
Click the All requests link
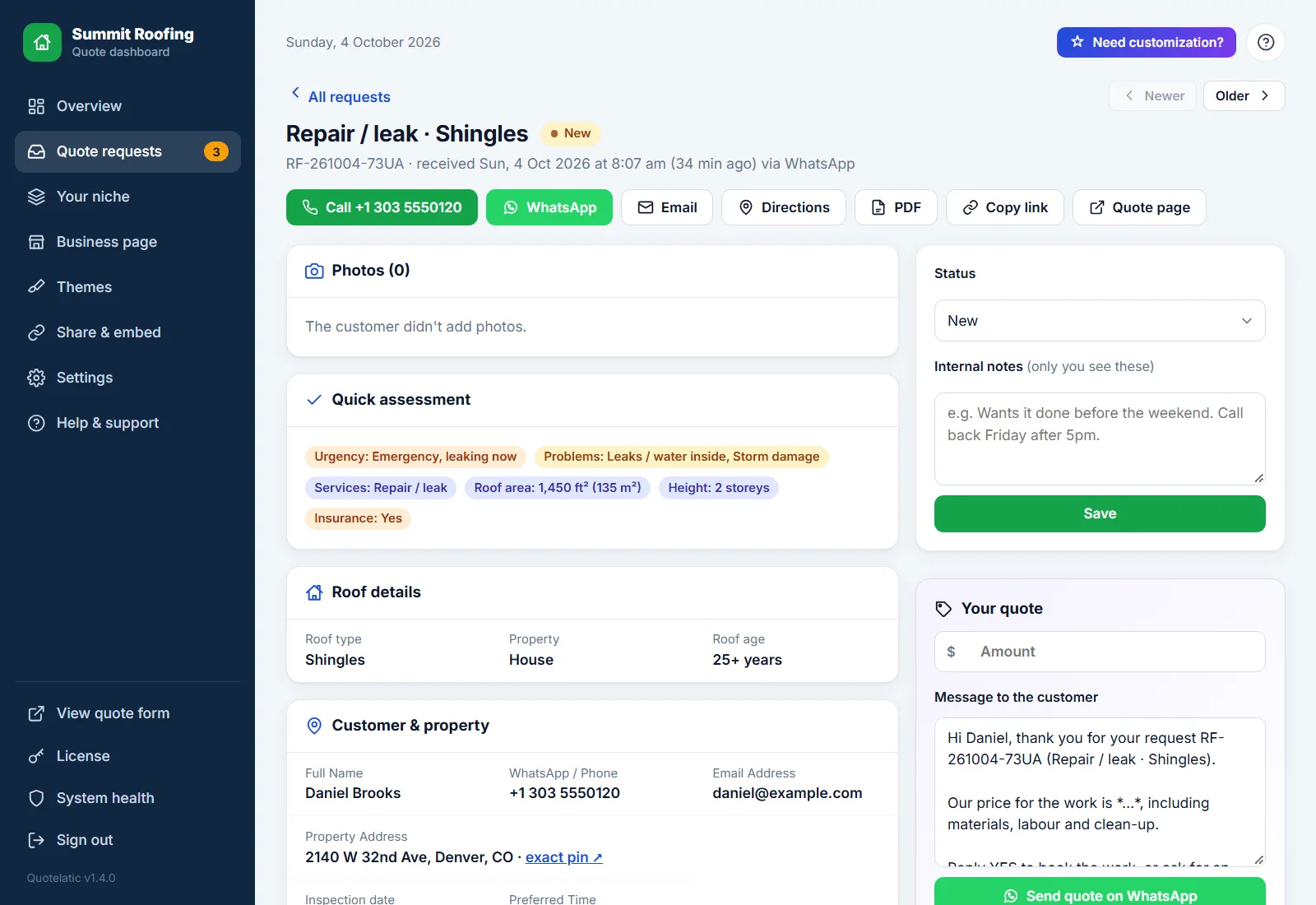[x=350, y=97]
